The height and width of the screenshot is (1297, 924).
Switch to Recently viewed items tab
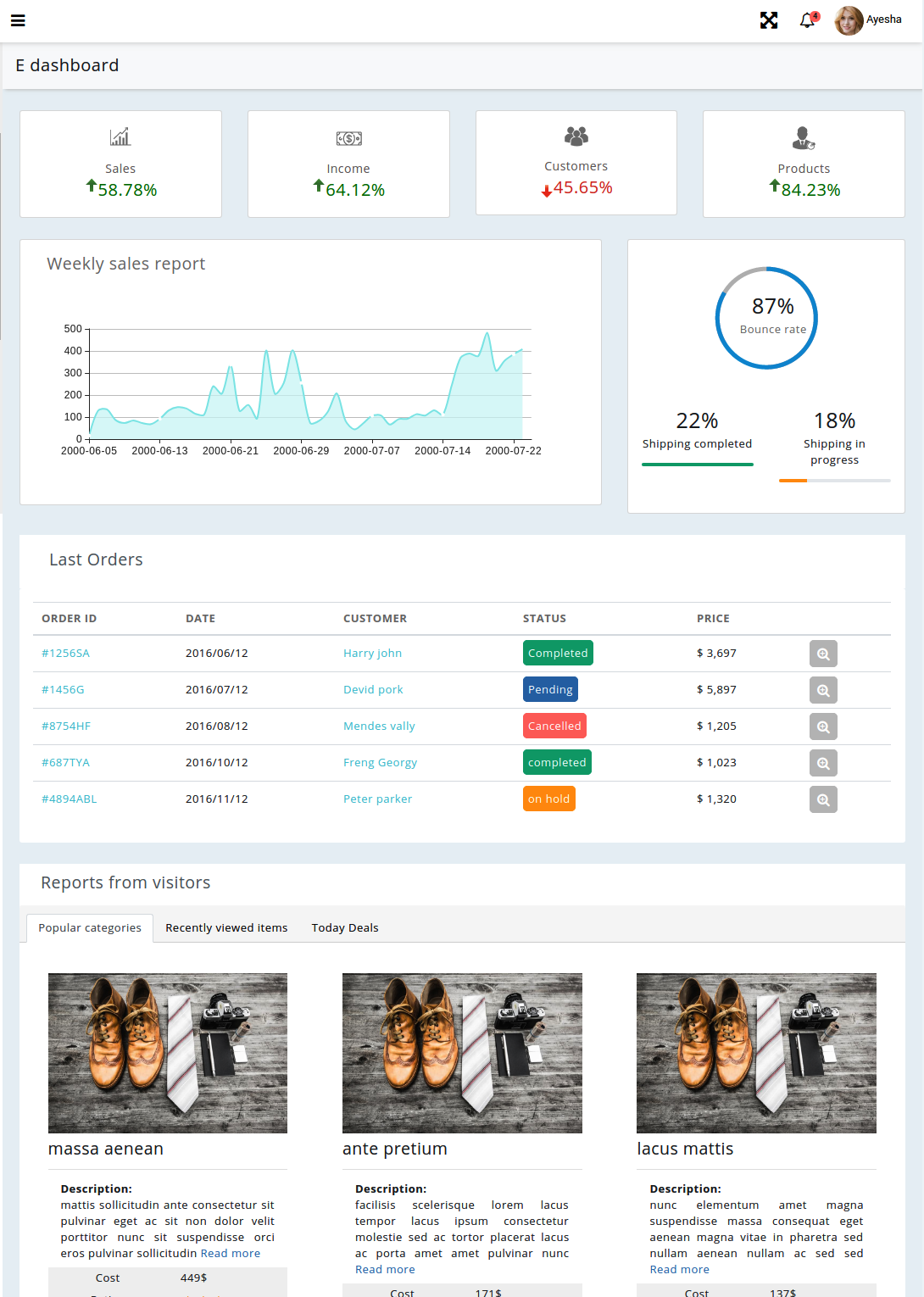coord(226,928)
